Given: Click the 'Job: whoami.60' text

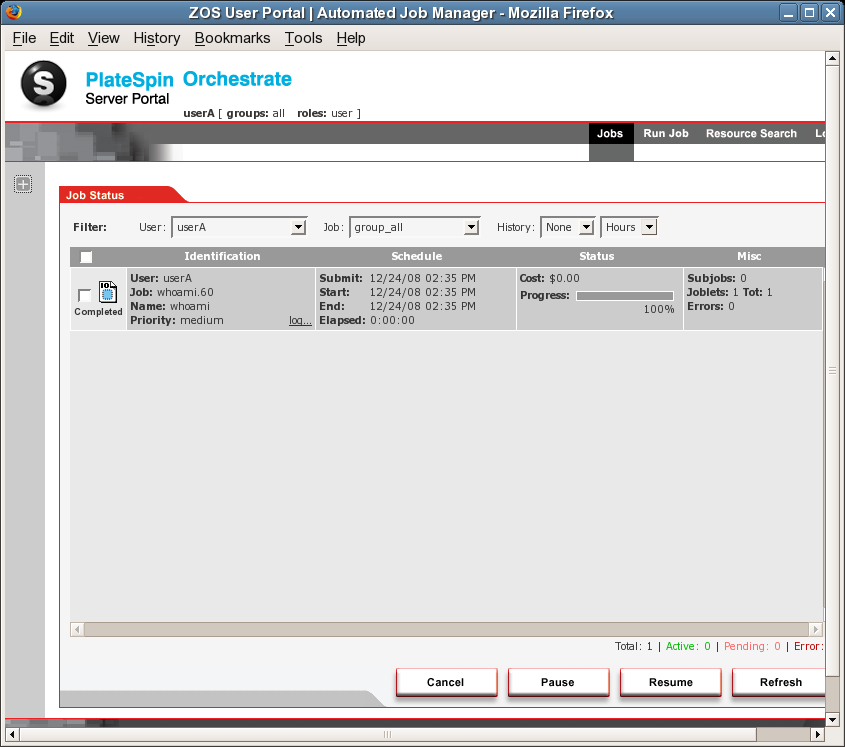Looking at the screenshot, I should click(172, 292).
